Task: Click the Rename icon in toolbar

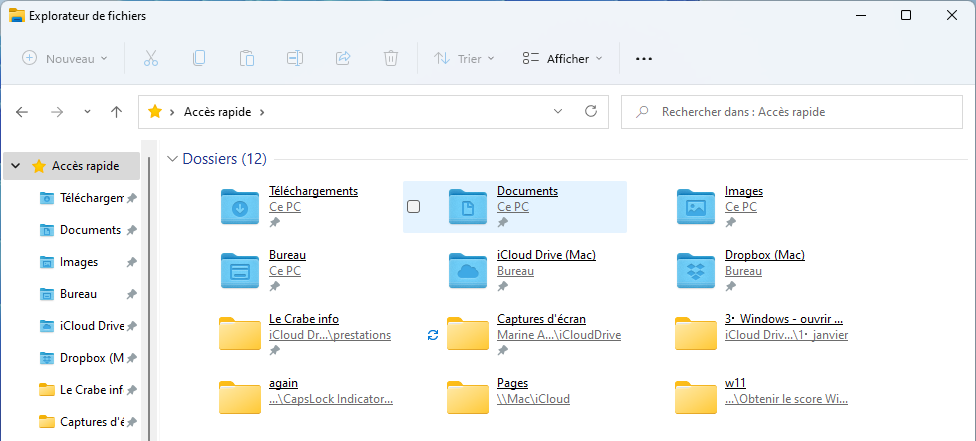Action: click(x=294, y=59)
